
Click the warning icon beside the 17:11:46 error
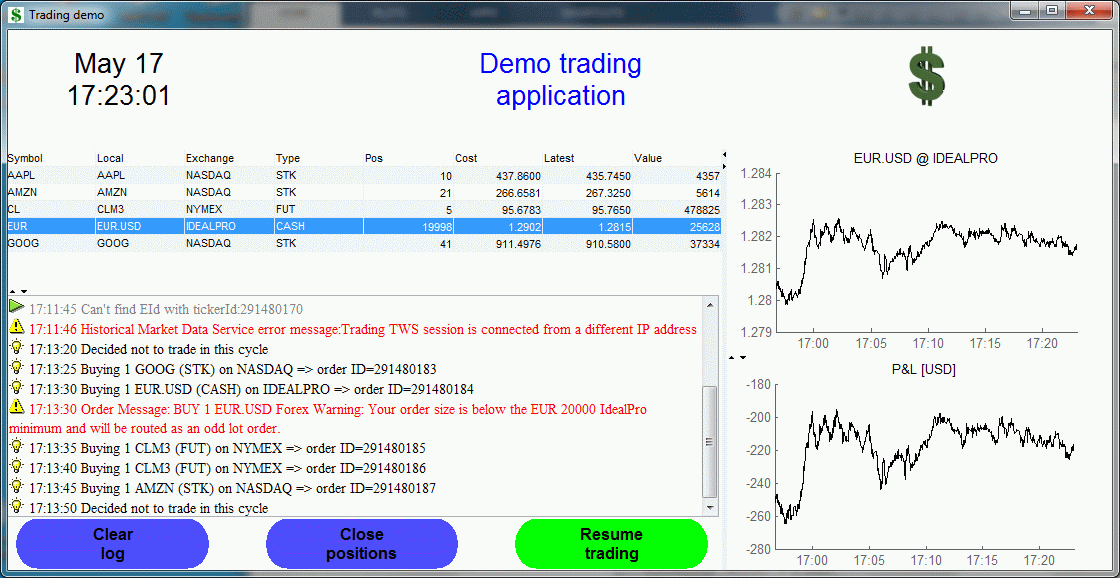(x=17, y=328)
